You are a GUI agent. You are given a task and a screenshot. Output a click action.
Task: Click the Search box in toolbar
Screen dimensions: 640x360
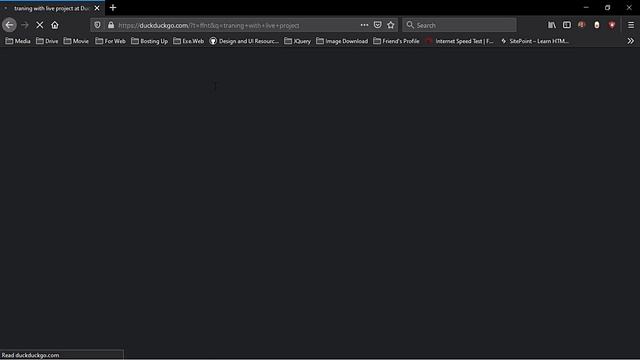tap(459, 25)
